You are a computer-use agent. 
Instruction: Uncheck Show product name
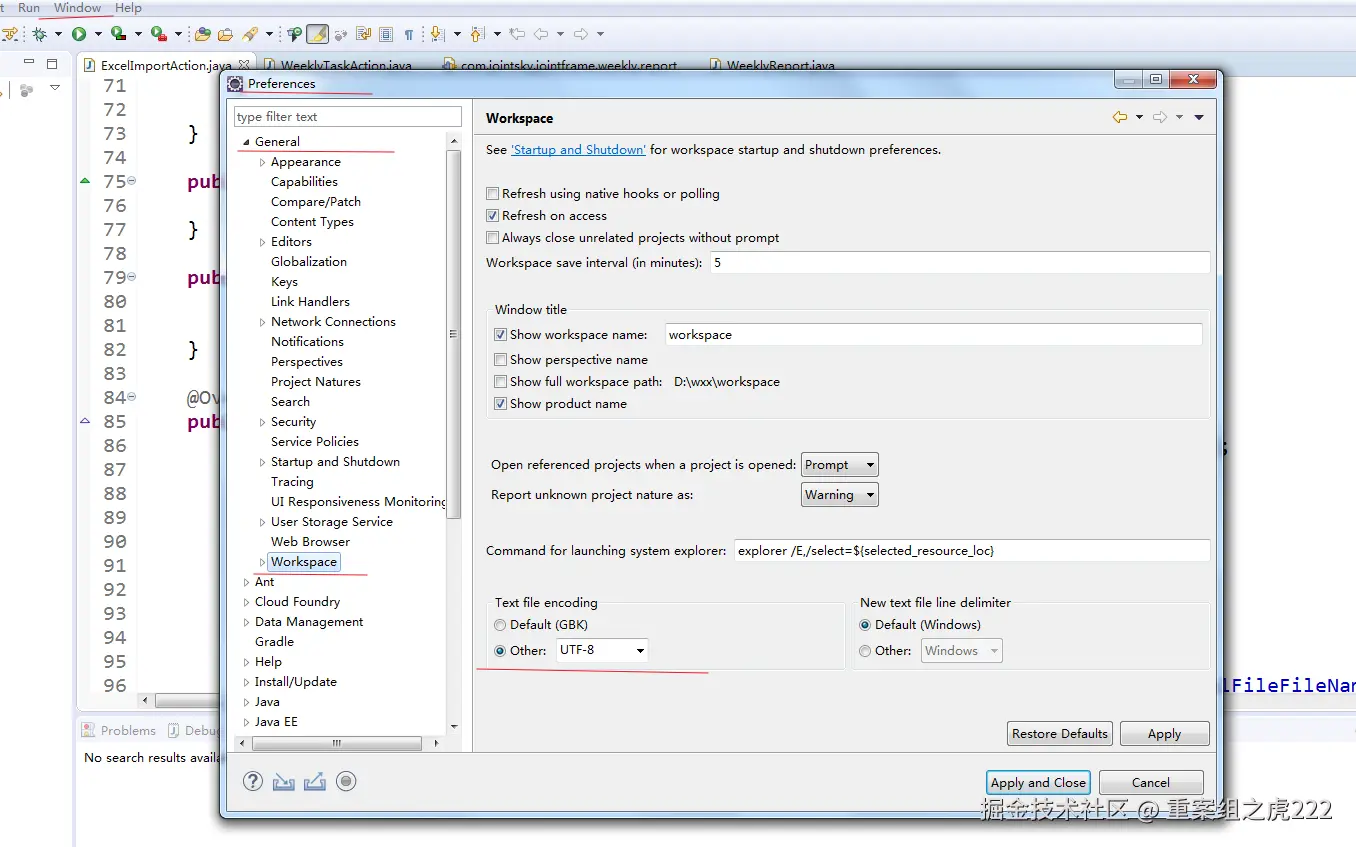tap(500, 404)
